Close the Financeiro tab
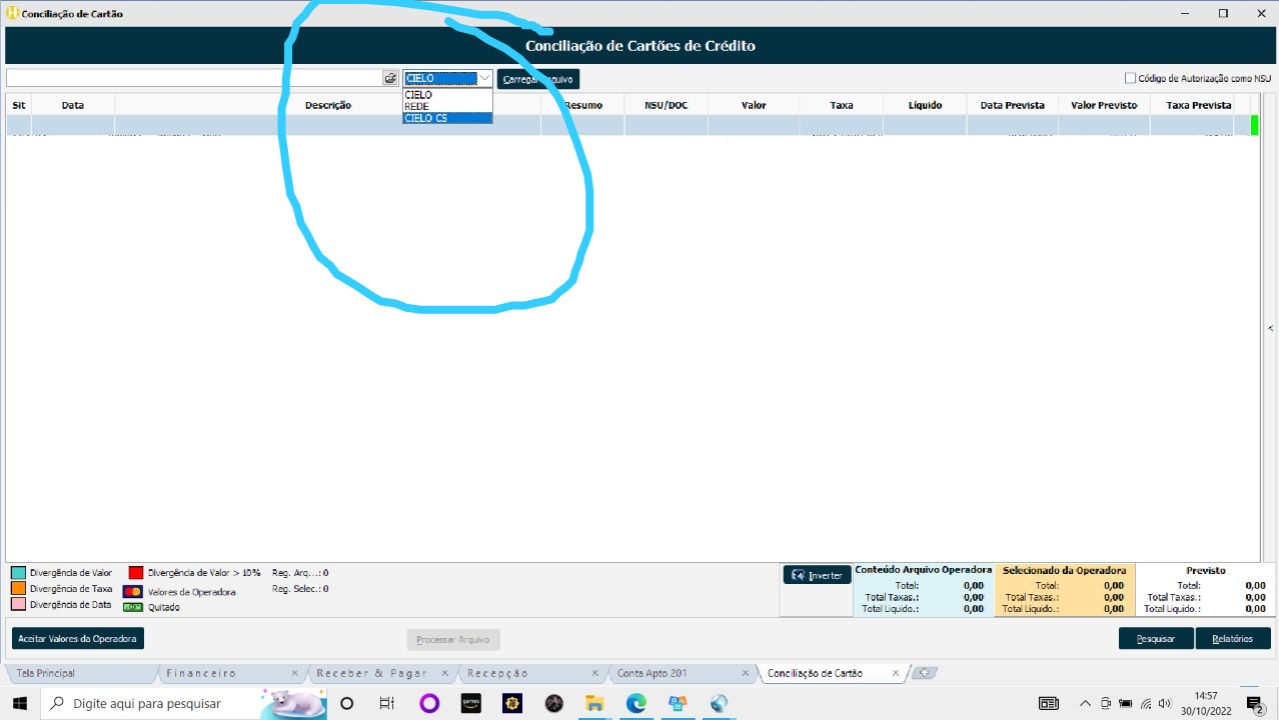Viewport: 1279px width, 720px height. [x=295, y=674]
